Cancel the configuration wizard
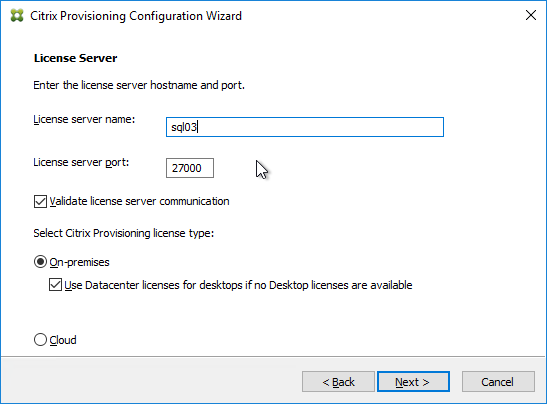547x404 pixels. click(498, 382)
